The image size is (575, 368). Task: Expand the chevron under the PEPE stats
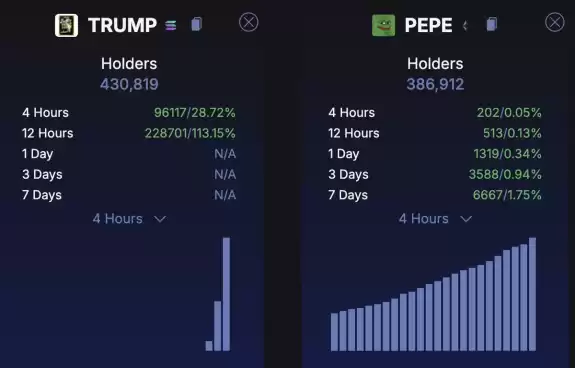466,219
